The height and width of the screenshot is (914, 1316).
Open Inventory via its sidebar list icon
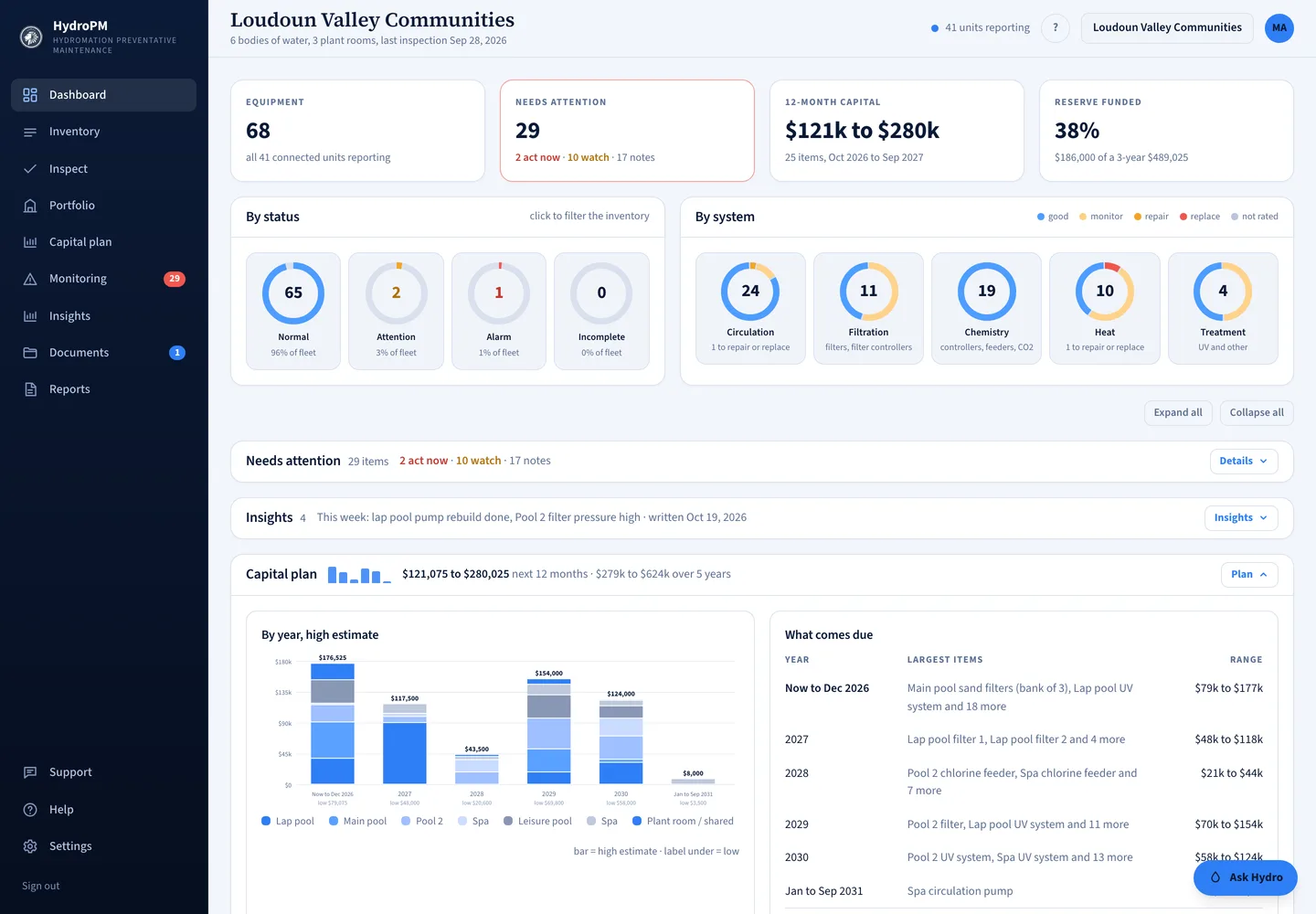(30, 133)
